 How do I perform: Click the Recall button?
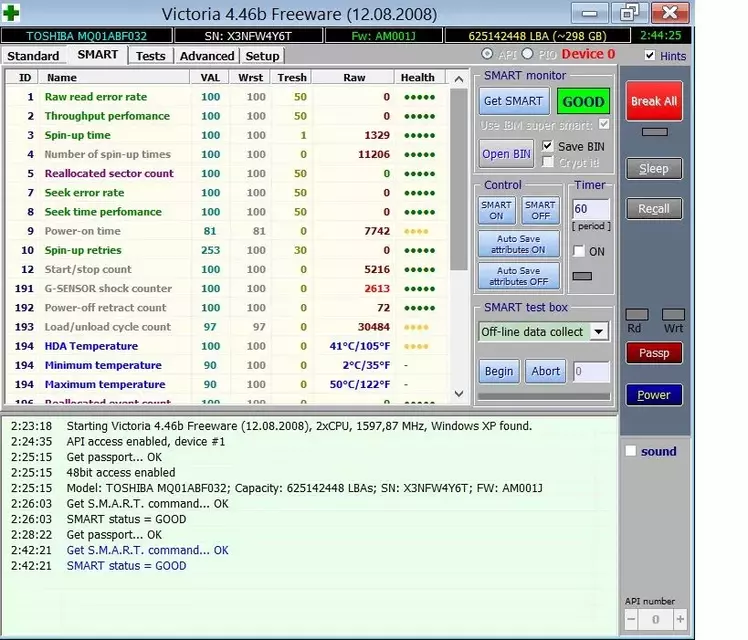[x=654, y=208]
